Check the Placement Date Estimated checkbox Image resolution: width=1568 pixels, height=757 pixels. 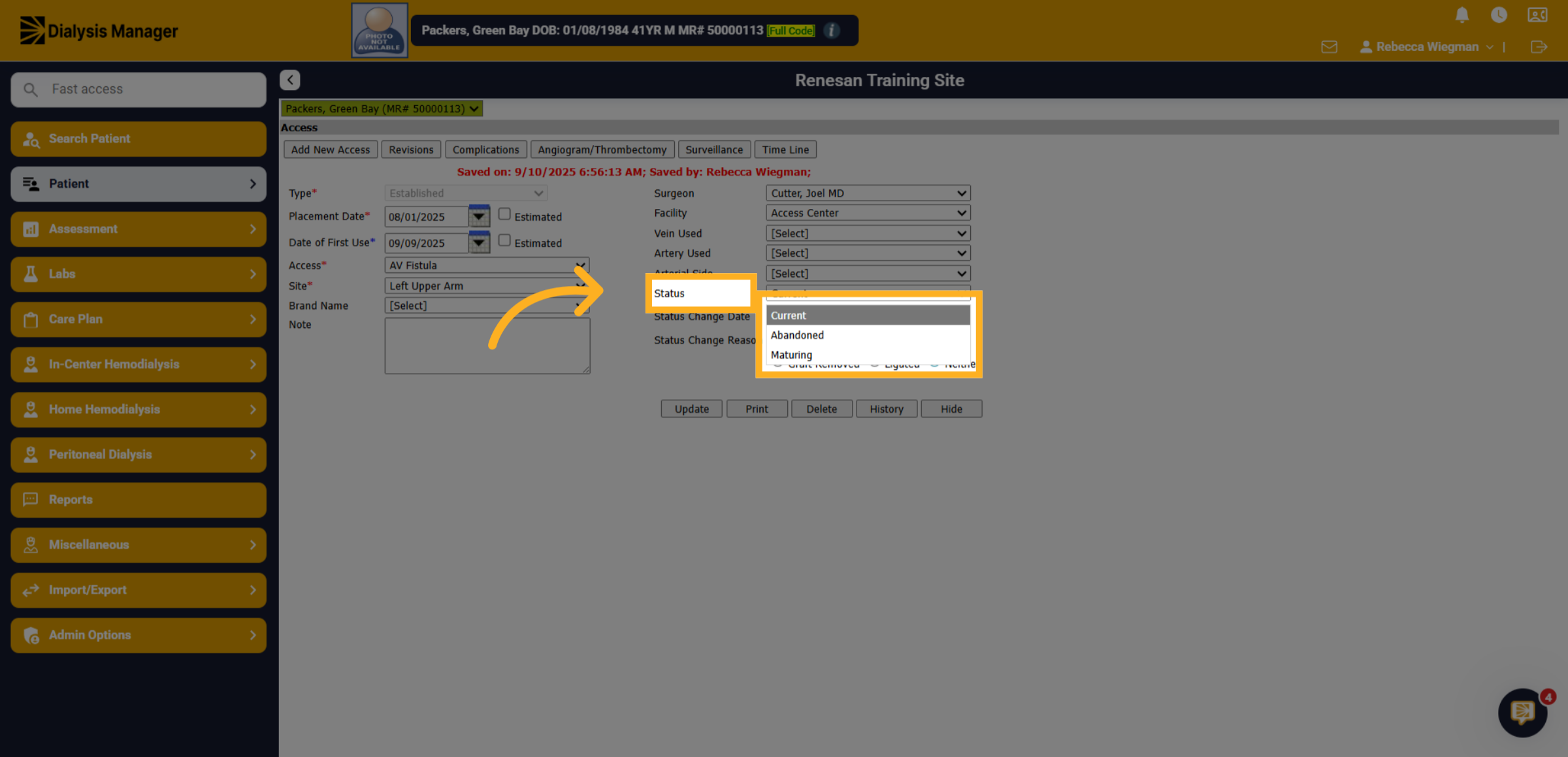click(504, 214)
